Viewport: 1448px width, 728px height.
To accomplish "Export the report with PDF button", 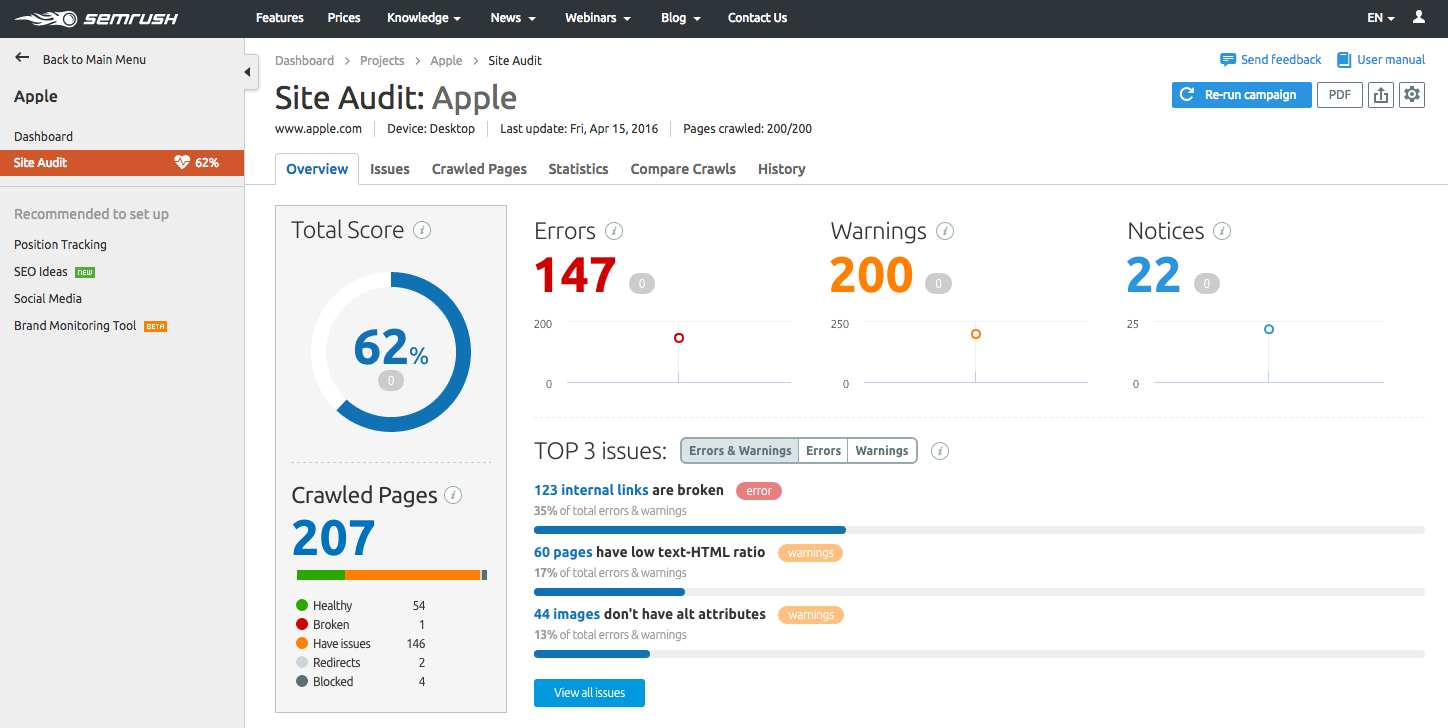I will (1340, 95).
